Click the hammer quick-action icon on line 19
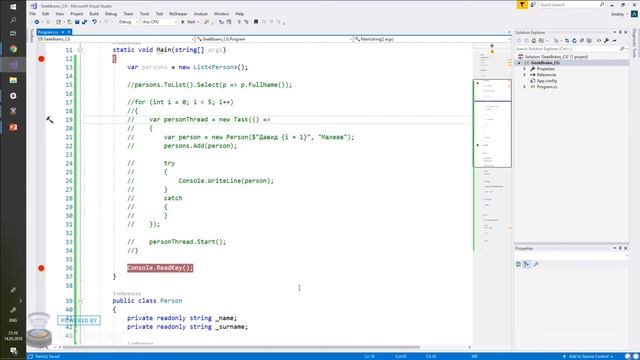The width and height of the screenshot is (640, 360). (49, 120)
